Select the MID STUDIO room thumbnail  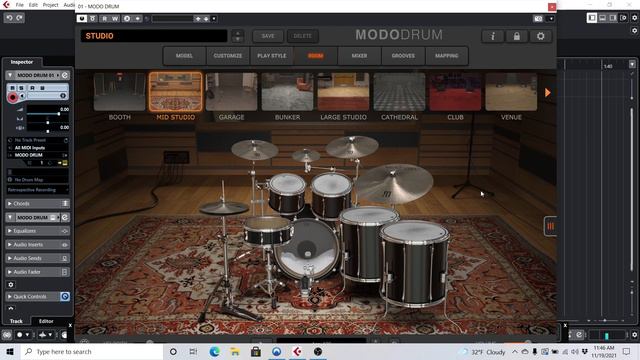point(176,92)
